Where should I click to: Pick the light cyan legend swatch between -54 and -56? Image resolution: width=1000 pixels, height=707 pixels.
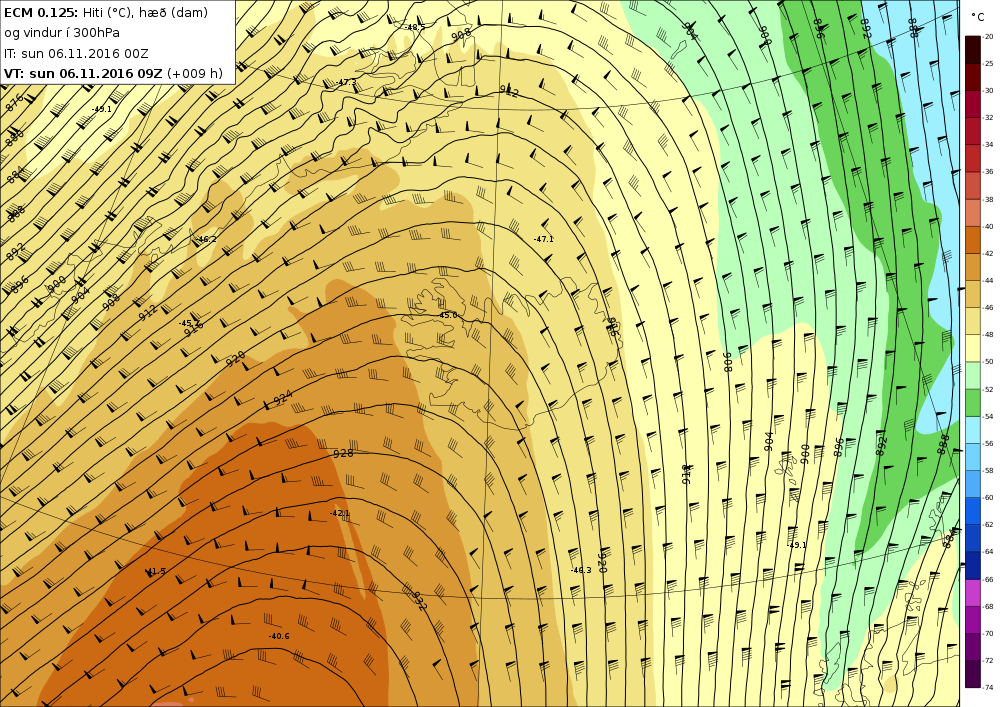[x=973, y=430]
